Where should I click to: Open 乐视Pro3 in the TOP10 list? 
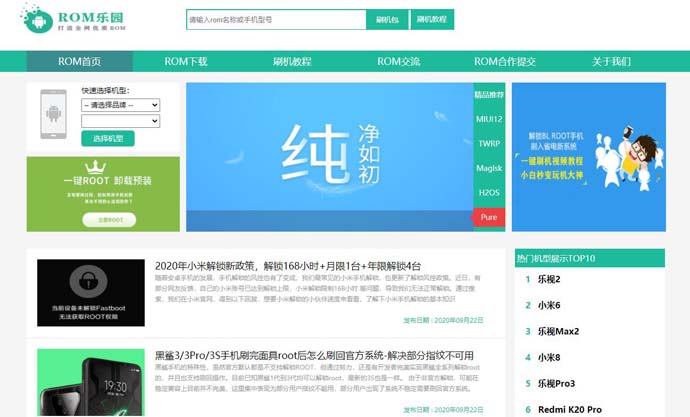[x=556, y=383]
